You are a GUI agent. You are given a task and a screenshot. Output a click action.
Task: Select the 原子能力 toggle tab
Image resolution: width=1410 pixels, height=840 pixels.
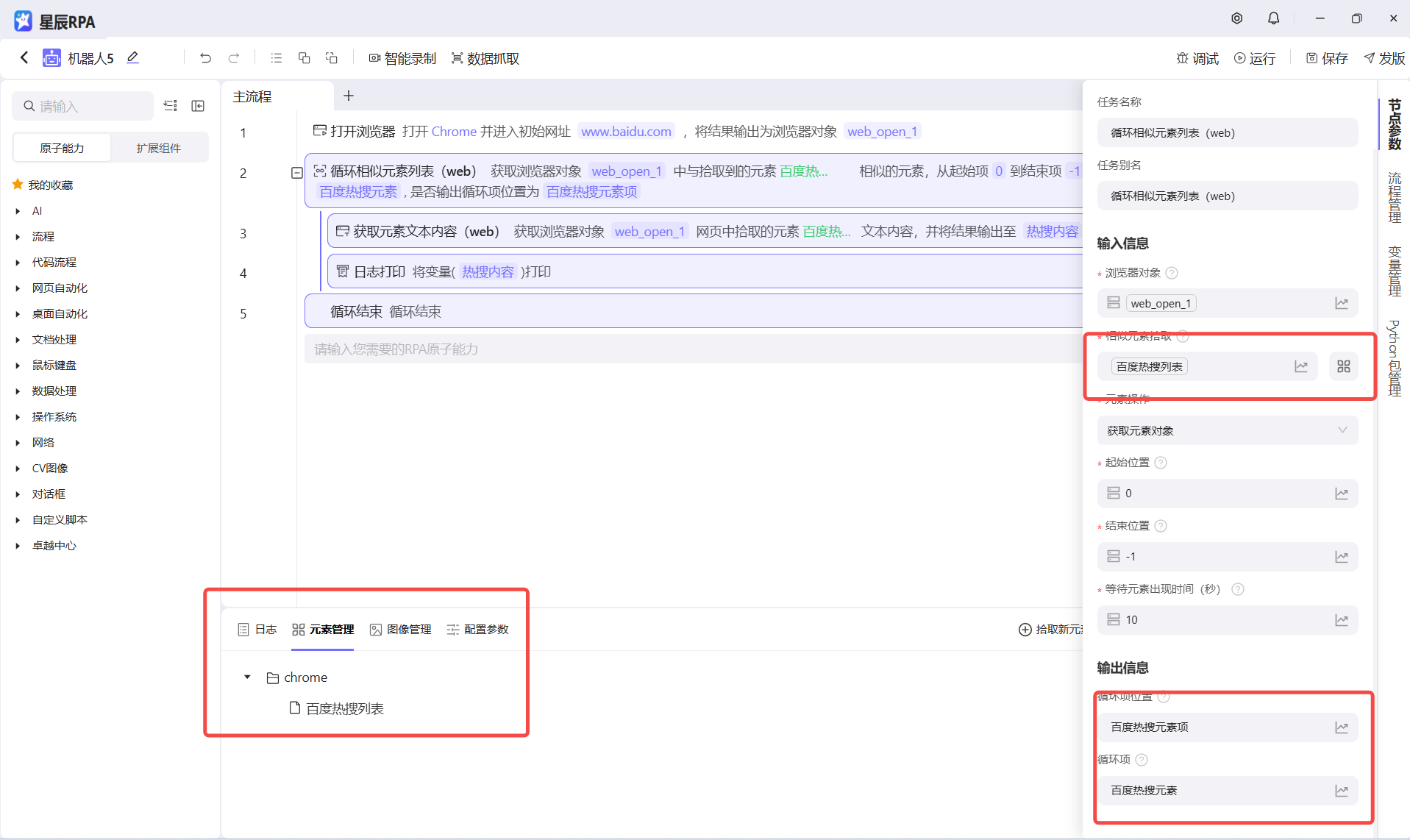(62, 148)
